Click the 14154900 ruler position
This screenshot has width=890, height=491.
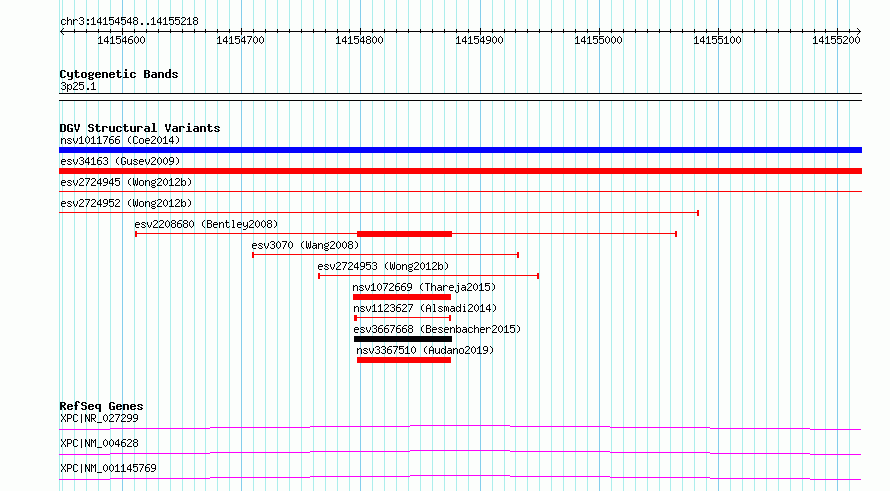[x=479, y=40]
